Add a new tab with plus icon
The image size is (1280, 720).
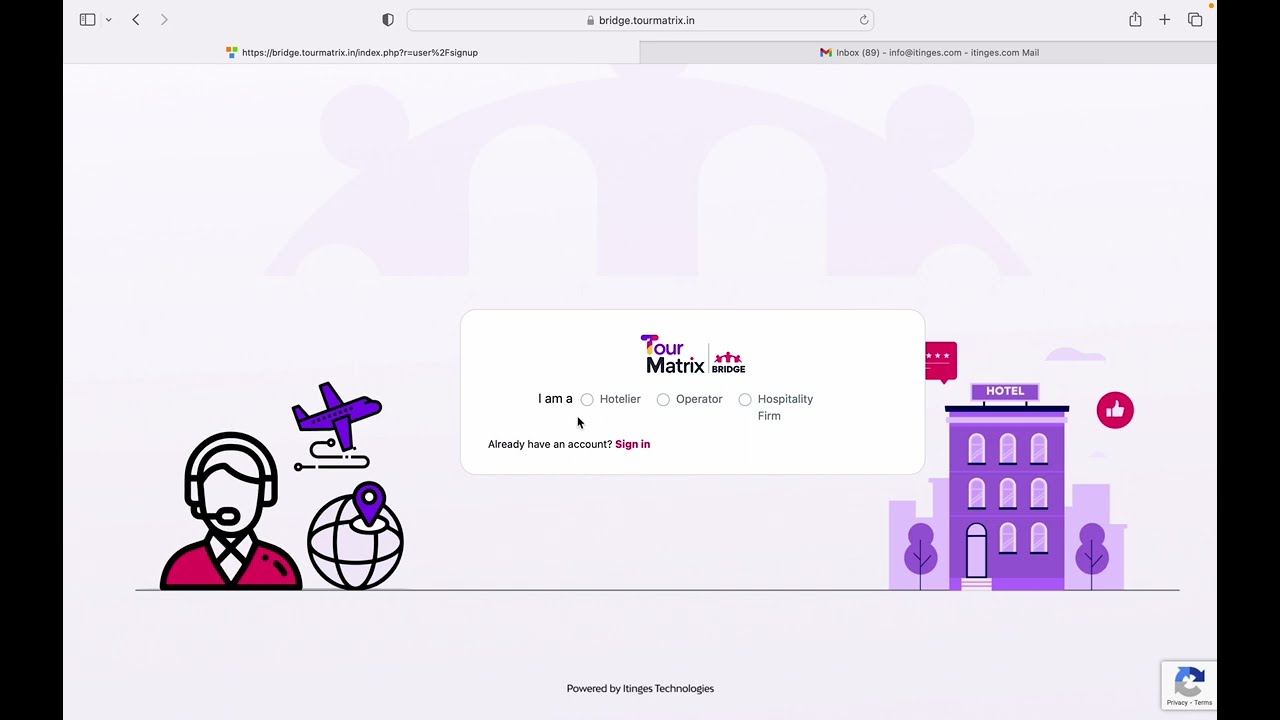(1165, 20)
